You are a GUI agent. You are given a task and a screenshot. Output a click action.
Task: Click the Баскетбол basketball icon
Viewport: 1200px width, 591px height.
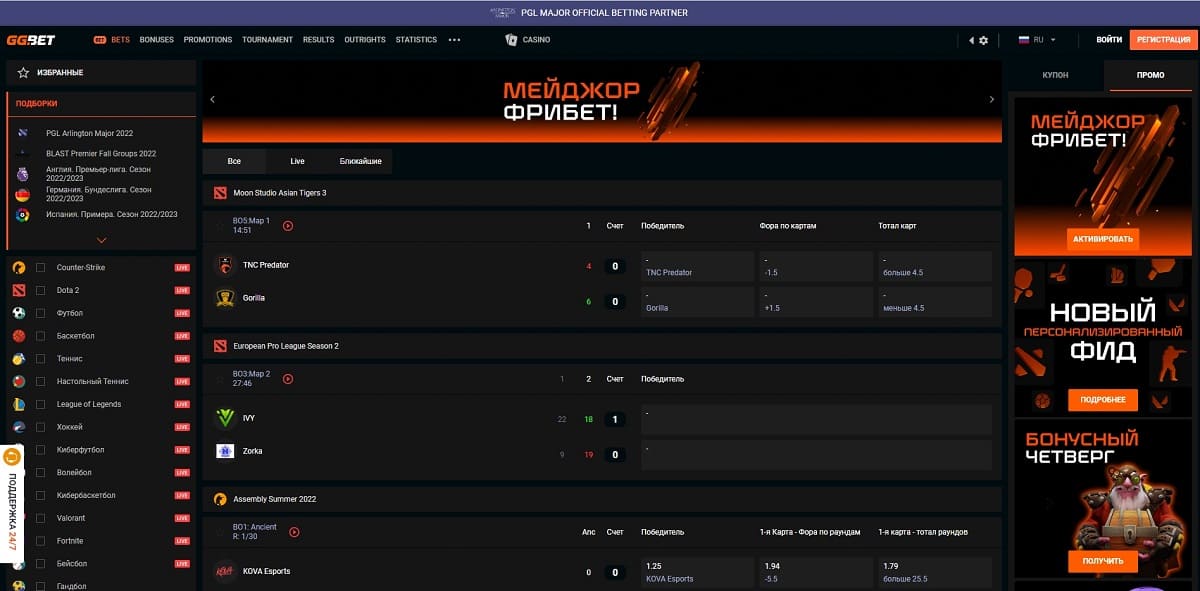(19, 336)
